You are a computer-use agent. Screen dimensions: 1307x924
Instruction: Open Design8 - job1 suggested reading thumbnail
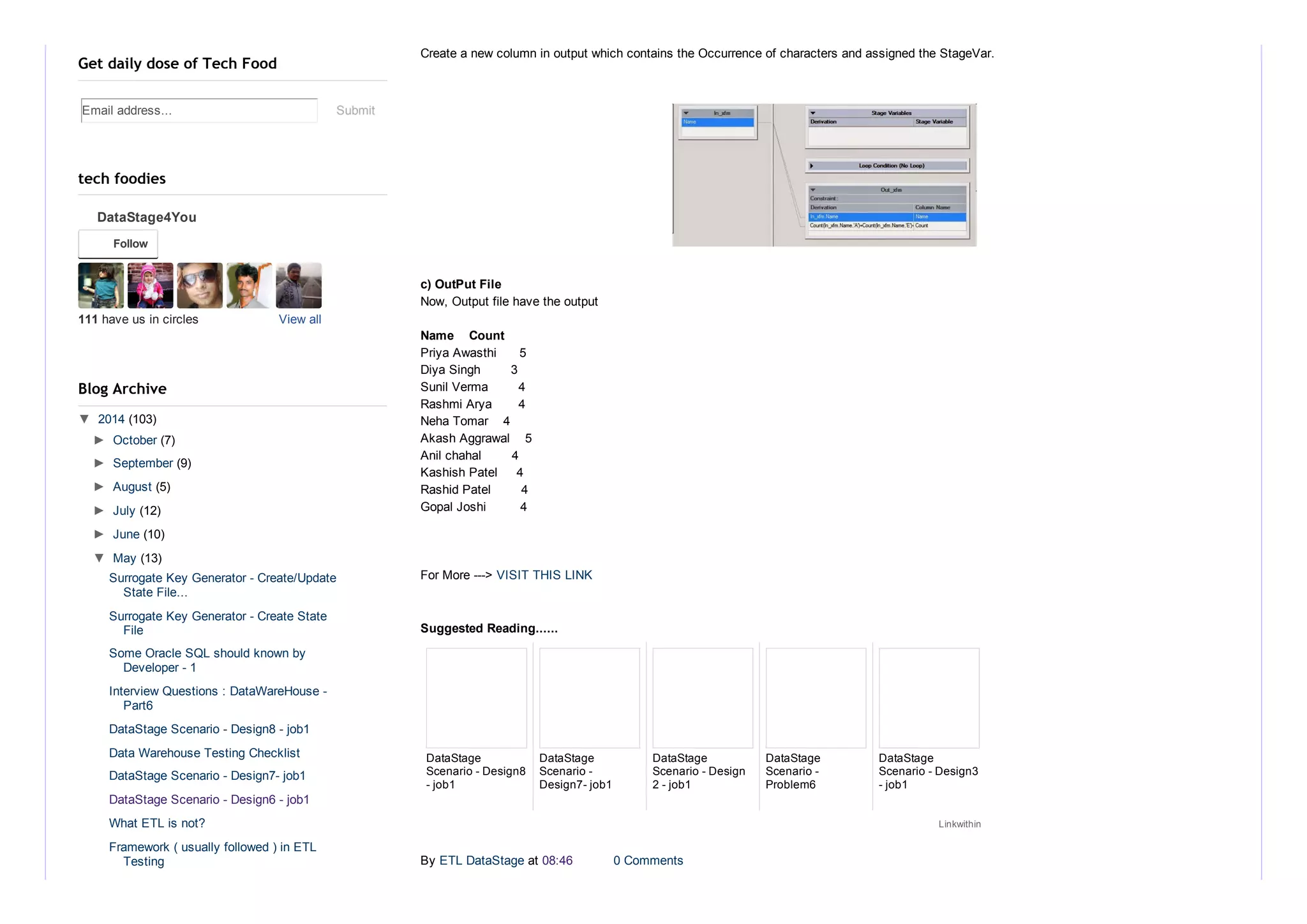point(476,697)
